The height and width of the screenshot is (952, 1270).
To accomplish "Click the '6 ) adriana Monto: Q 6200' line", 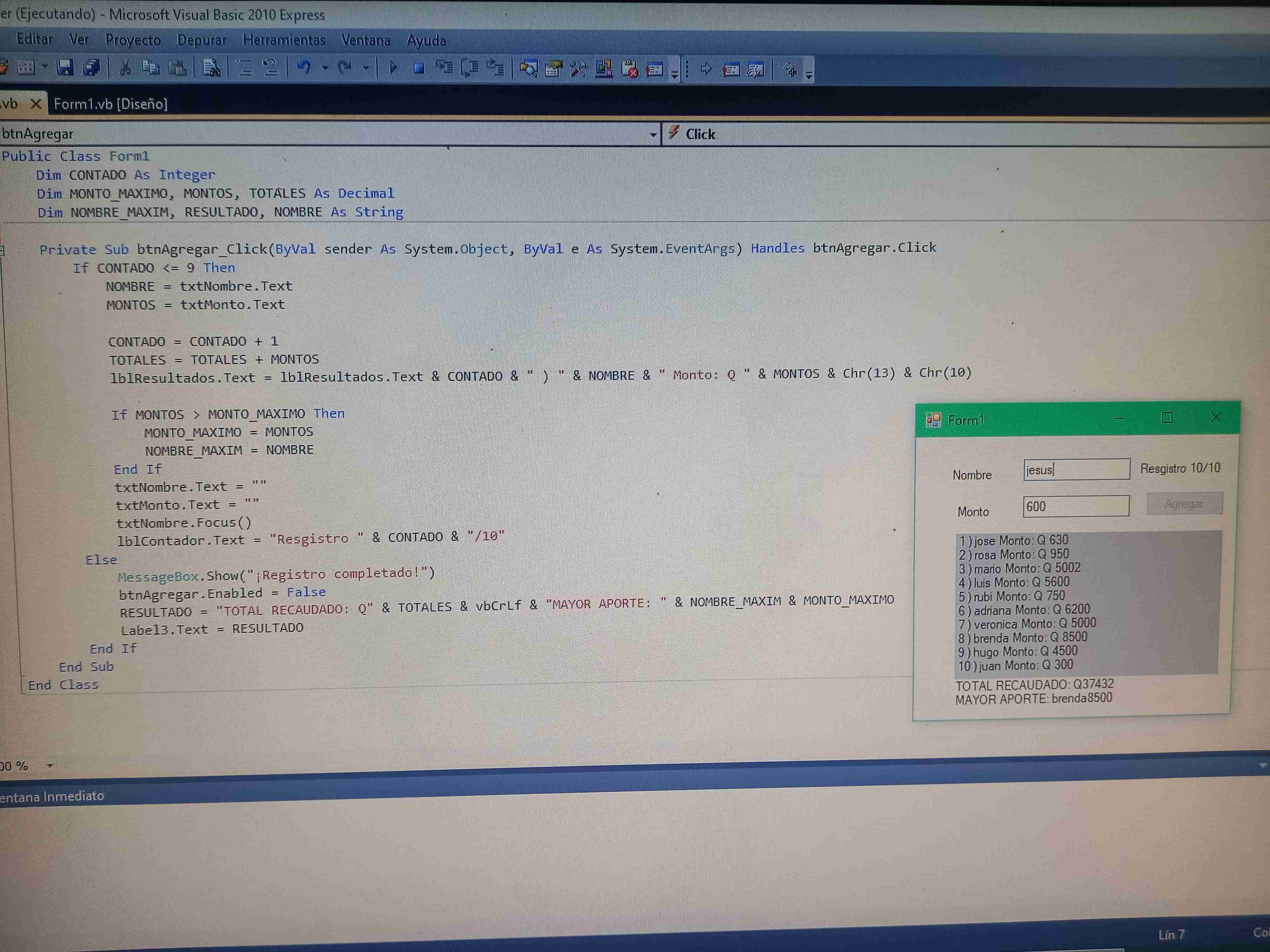I will (1024, 609).
